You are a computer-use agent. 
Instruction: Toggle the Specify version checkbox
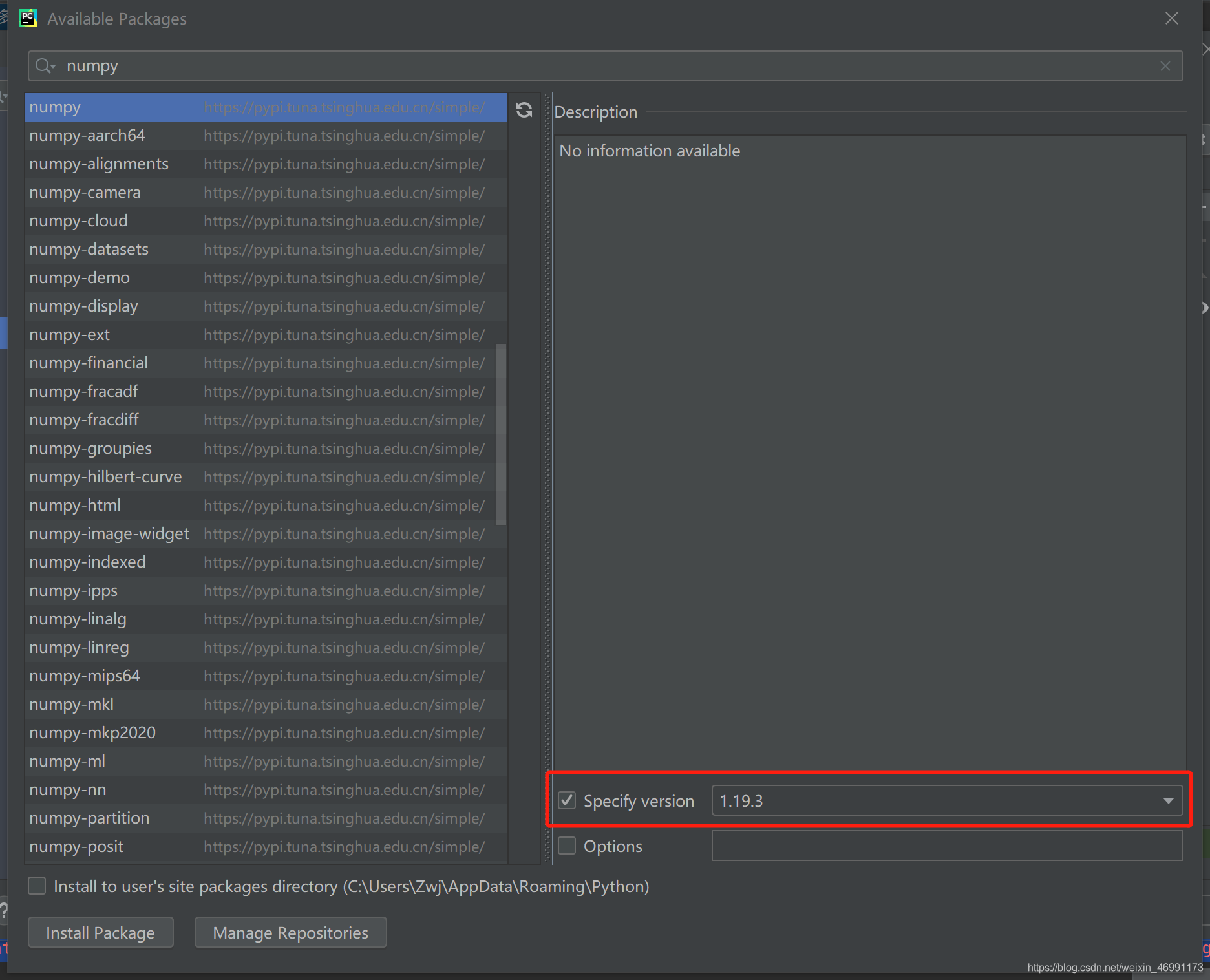(x=567, y=800)
